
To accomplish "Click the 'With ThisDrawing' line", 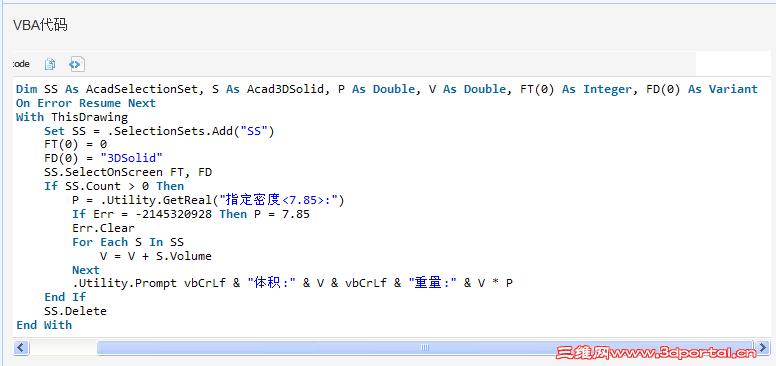I will [x=72, y=117].
